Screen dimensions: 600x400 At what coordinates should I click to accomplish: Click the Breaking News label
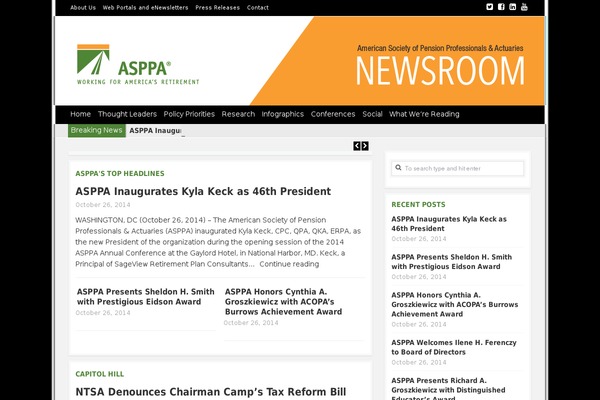[x=96, y=131]
